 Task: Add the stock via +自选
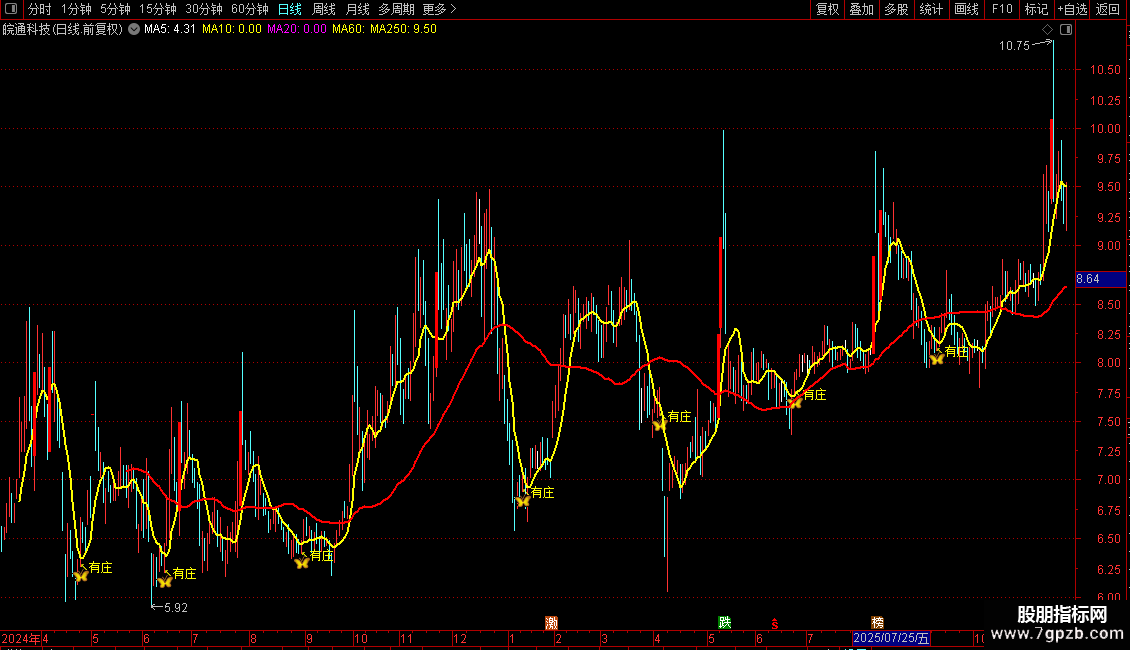[x=1071, y=9]
